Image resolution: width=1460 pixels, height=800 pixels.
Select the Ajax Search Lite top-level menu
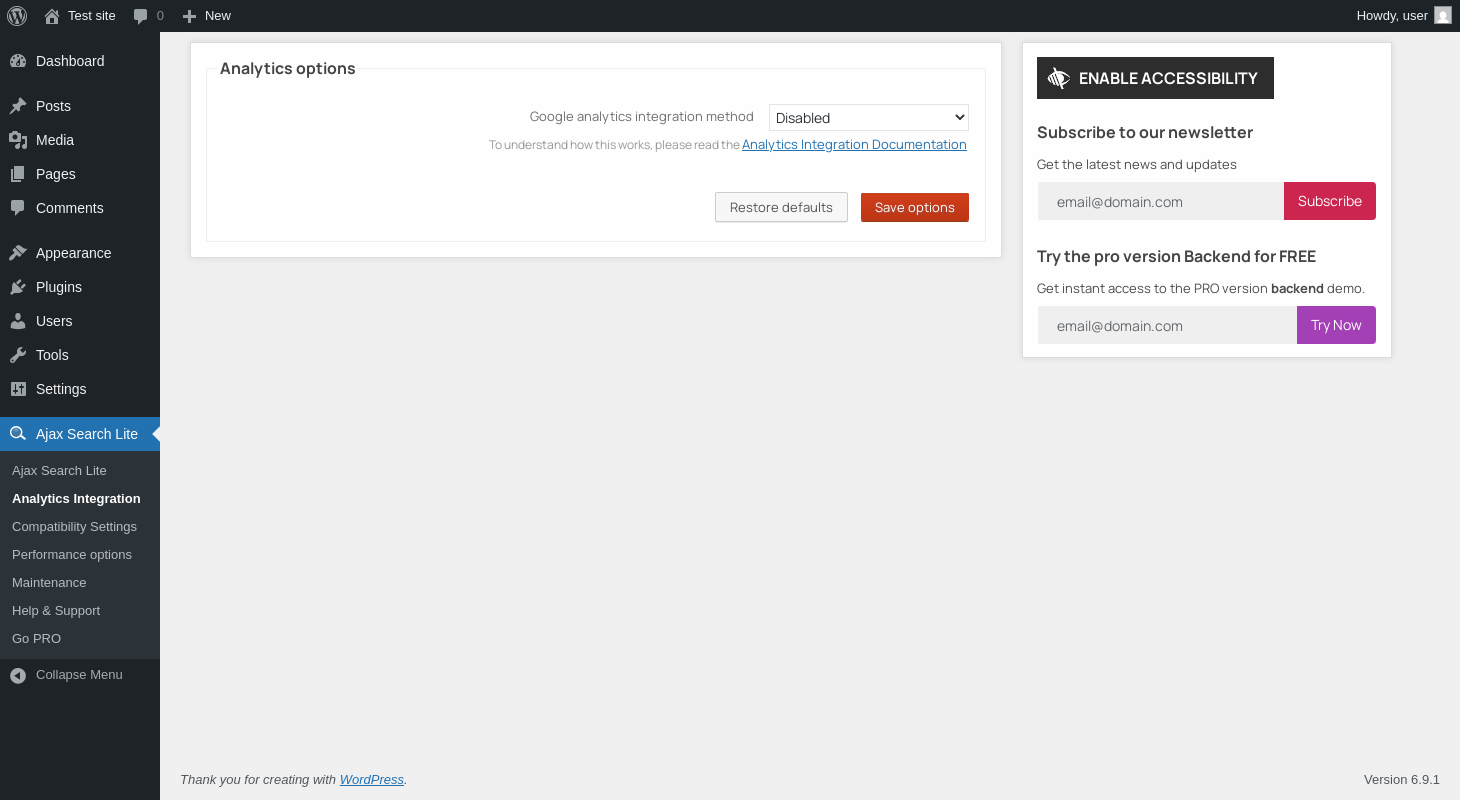coord(80,434)
